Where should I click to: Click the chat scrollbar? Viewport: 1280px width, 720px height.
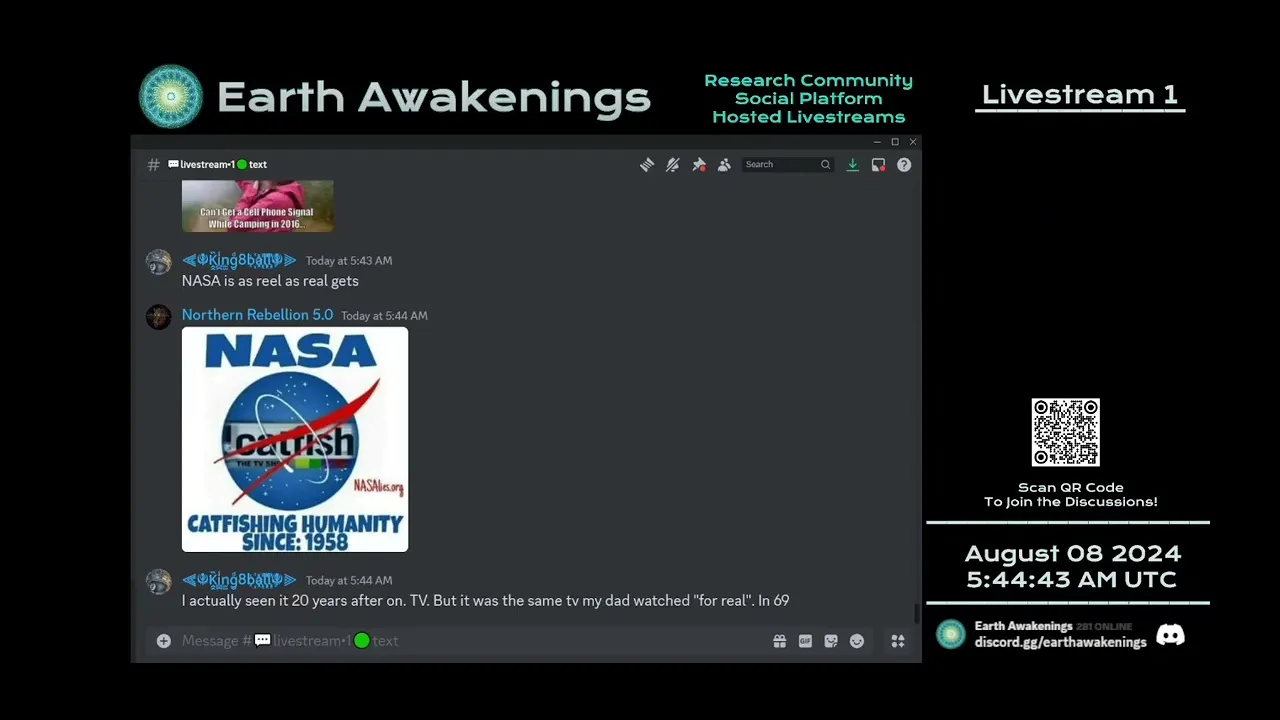click(x=915, y=613)
